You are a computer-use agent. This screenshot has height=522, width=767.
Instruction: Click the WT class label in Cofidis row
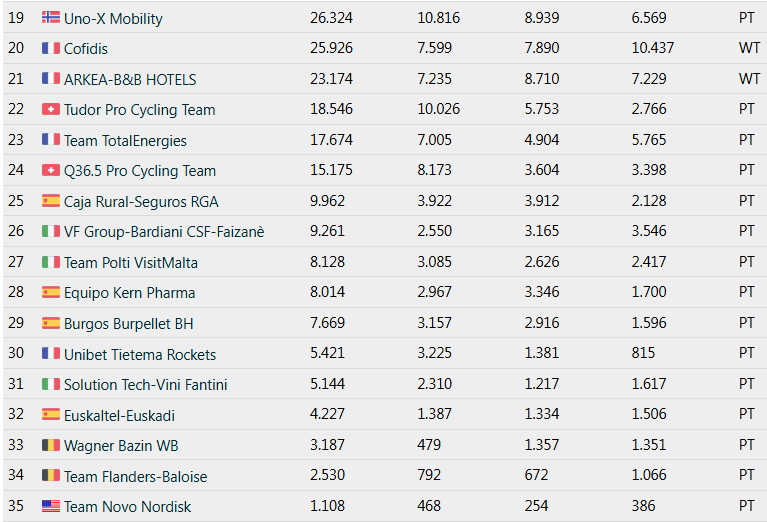749,48
